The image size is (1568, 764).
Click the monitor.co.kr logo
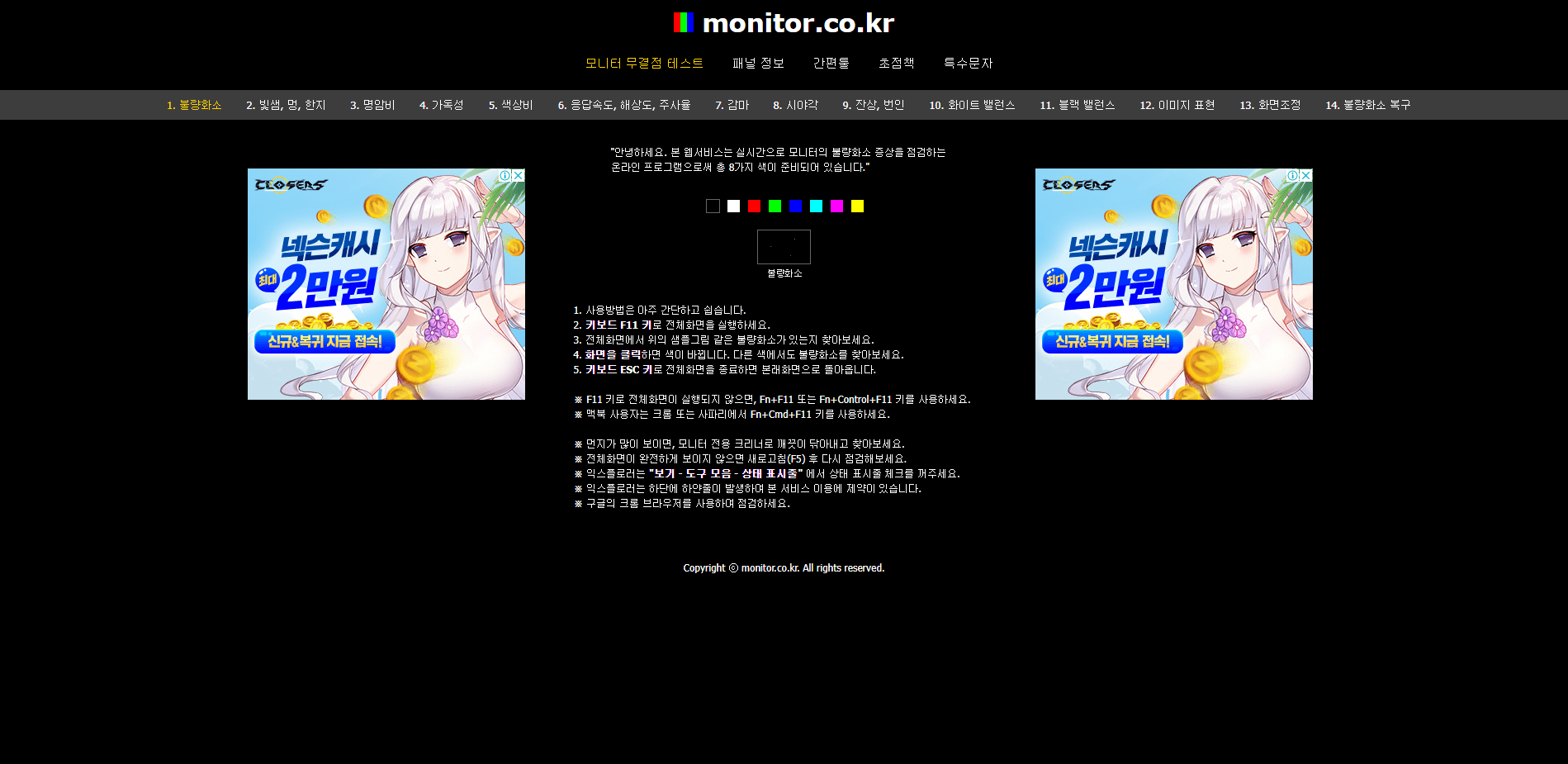[784, 23]
